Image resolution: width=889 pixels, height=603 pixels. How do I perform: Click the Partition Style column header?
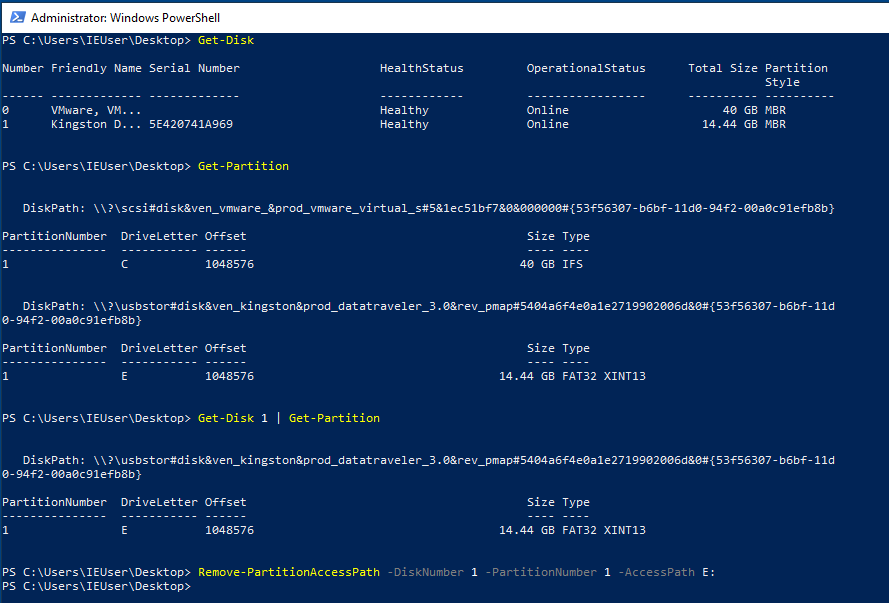pyautogui.click(x=796, y=75)
